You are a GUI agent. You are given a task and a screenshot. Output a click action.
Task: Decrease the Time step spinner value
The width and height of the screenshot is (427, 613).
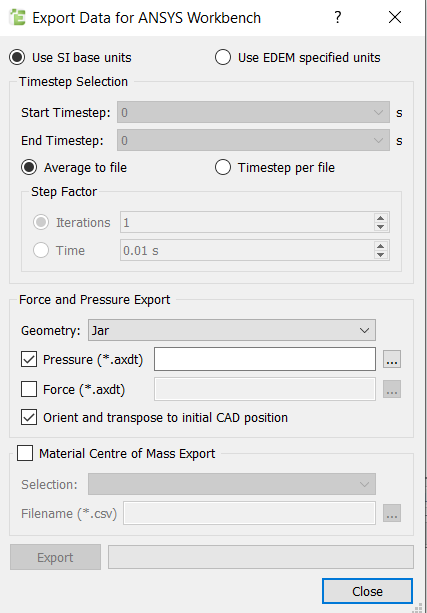(x=381, y=255)
